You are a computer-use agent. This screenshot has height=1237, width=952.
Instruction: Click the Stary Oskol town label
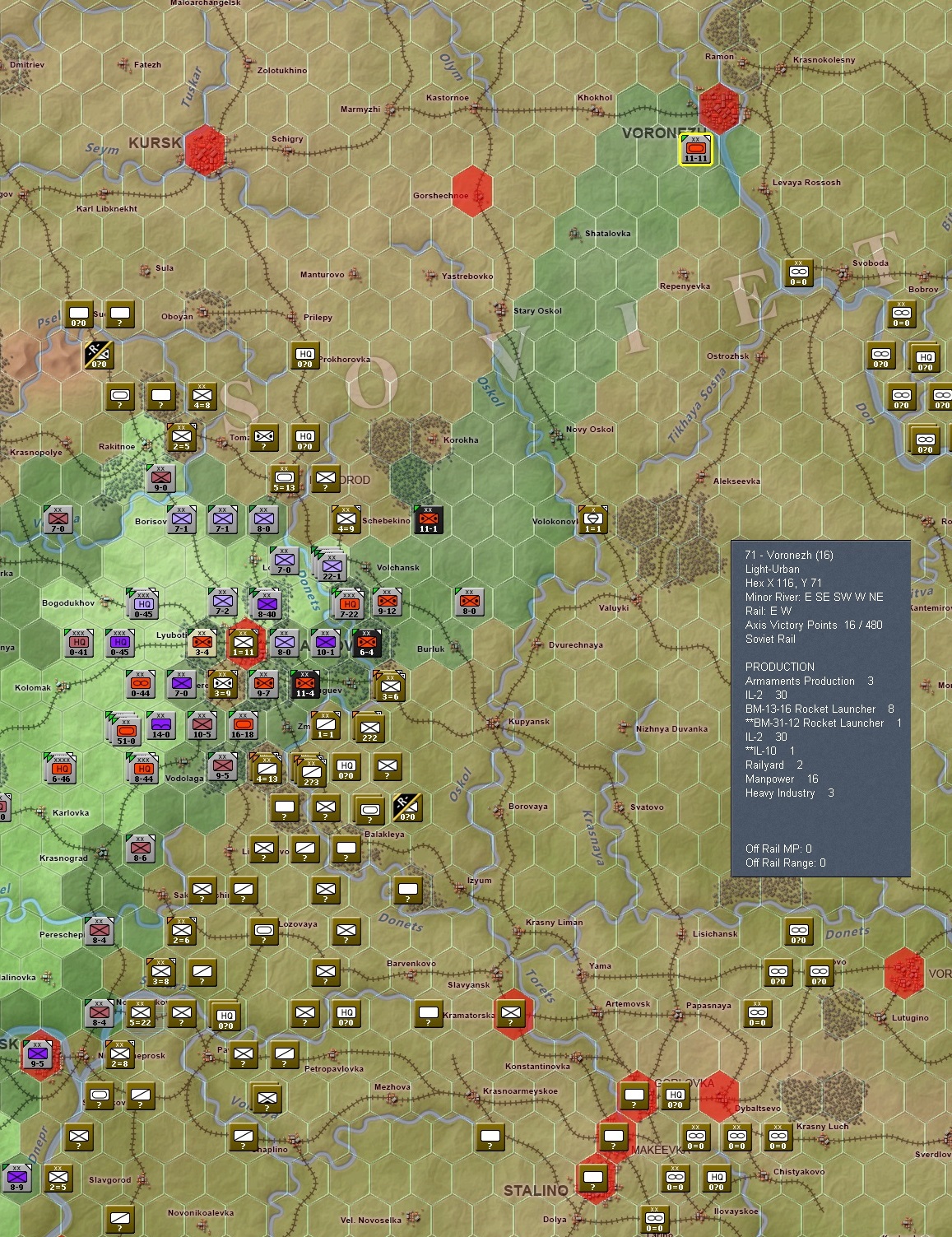(x=537, y=310)
